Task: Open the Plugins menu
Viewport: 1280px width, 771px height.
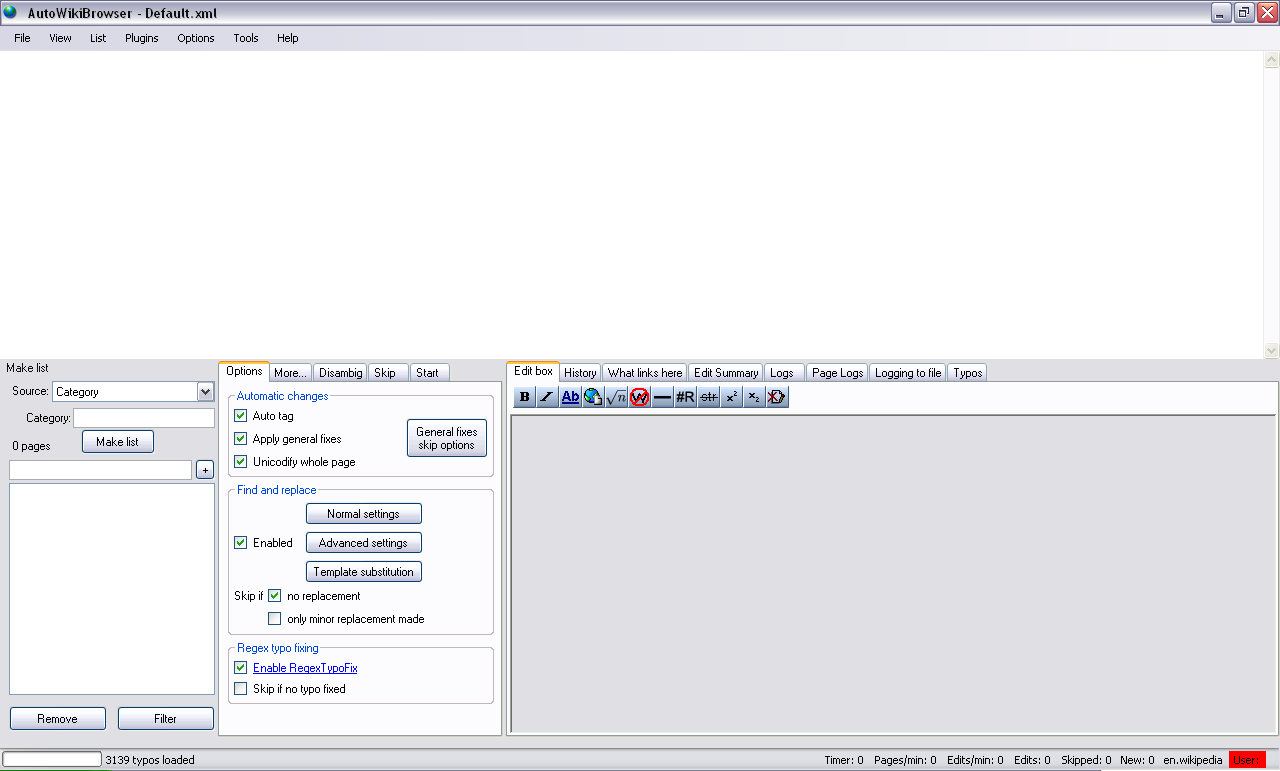Action: click(x=142, y=38)
